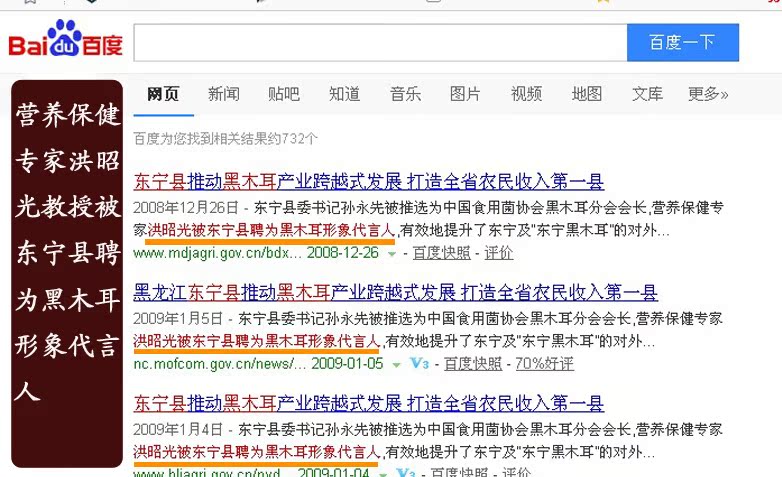The width and height of the screenshot is (782, 477).
Task: Click into the Baidu search input box
Action: point(380,42)
